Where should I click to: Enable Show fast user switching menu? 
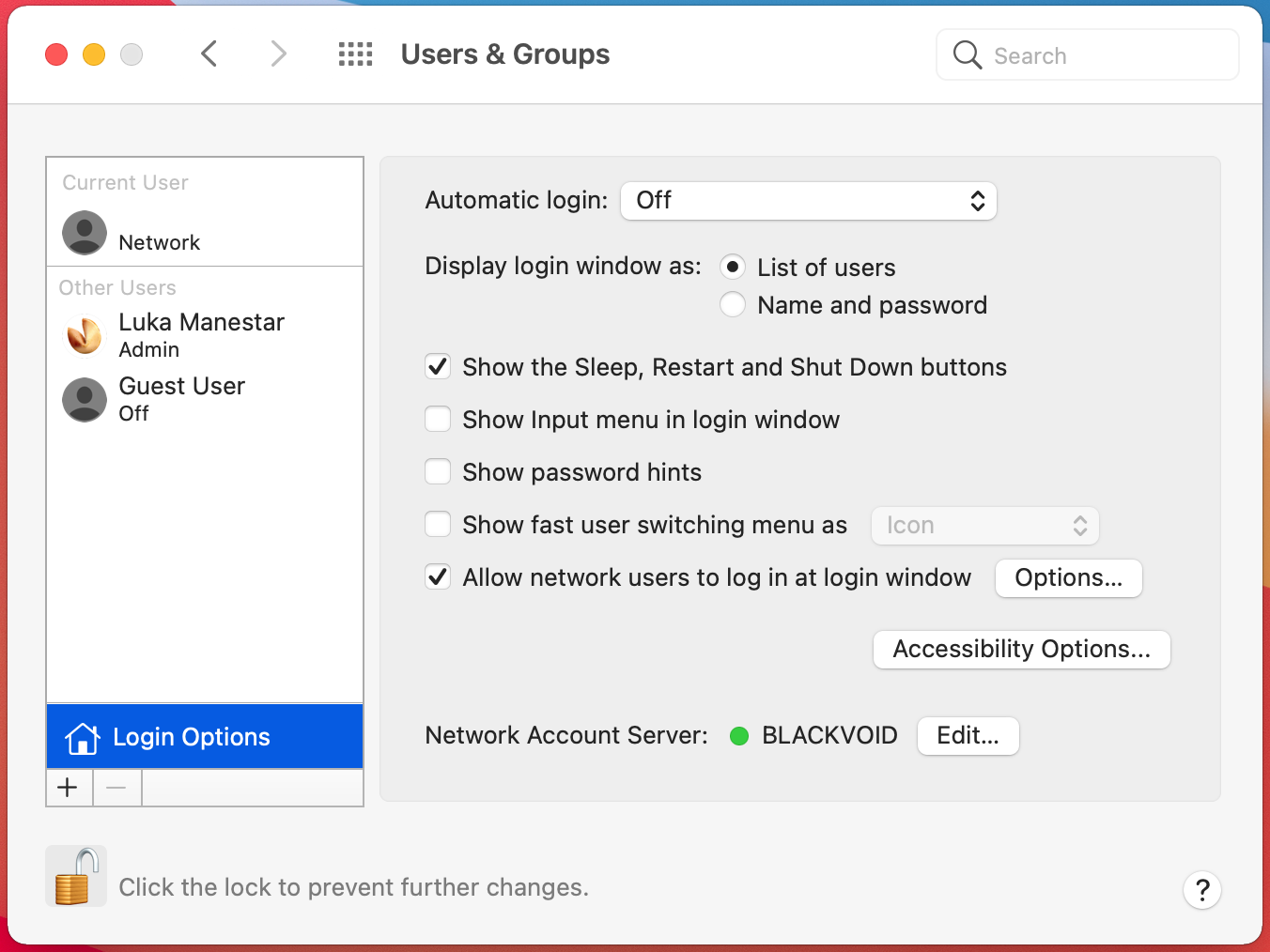438,525
